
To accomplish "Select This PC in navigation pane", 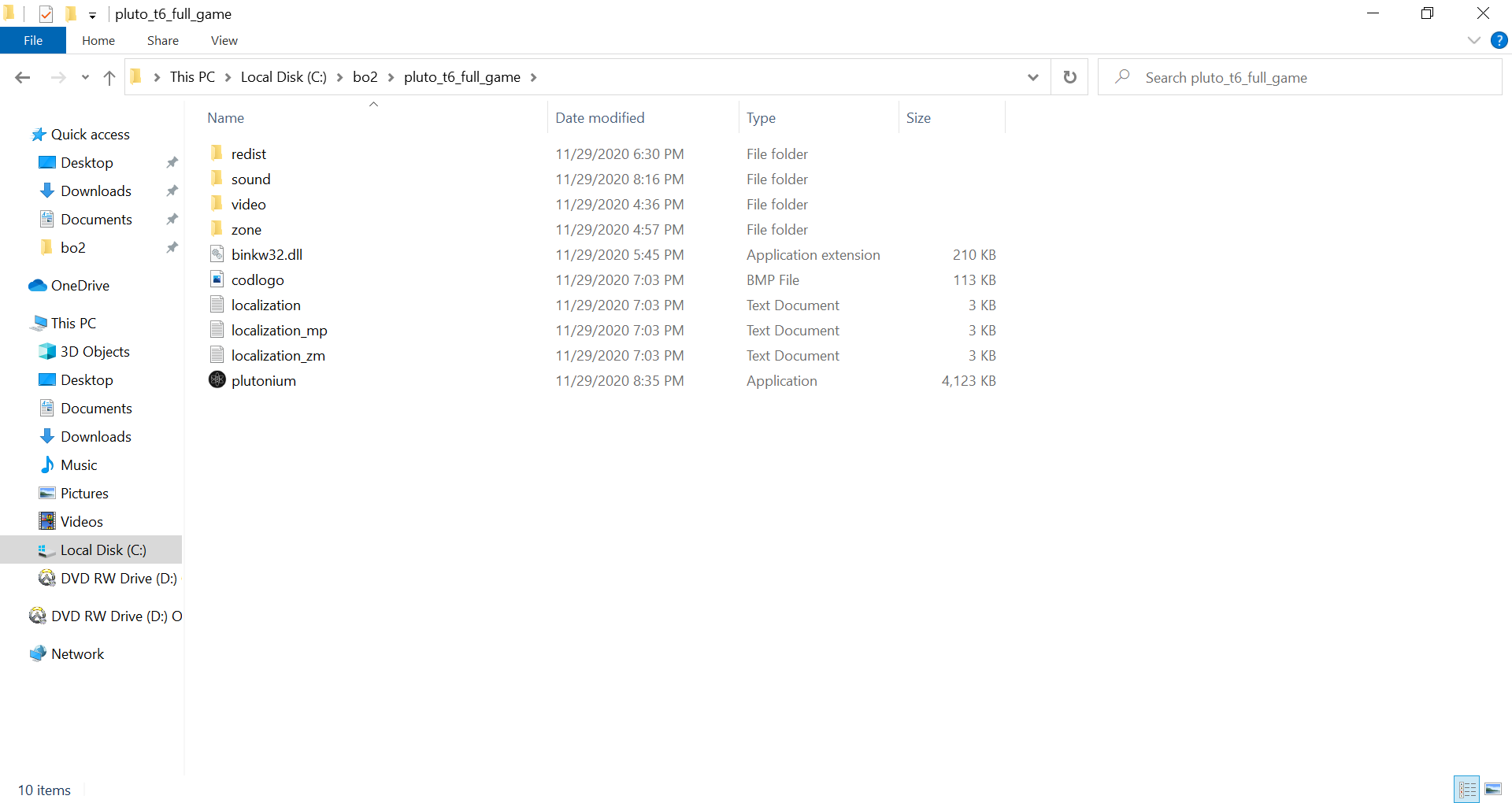I will (74, 323).
